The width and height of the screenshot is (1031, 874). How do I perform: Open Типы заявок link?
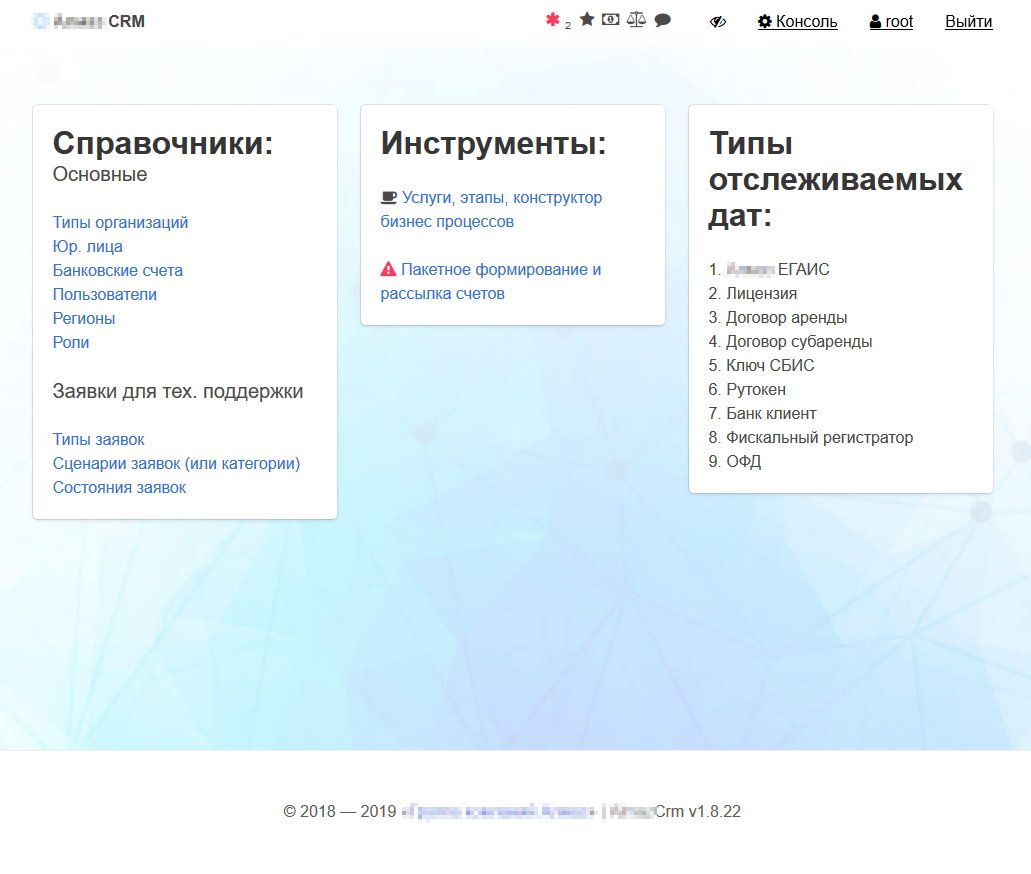99,439
